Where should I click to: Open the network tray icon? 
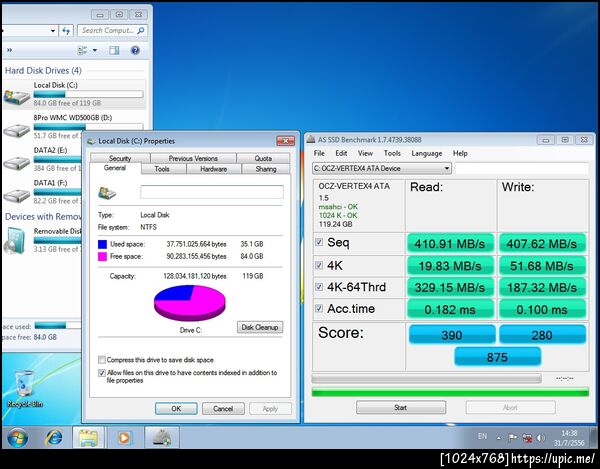(x=527, y=438)
